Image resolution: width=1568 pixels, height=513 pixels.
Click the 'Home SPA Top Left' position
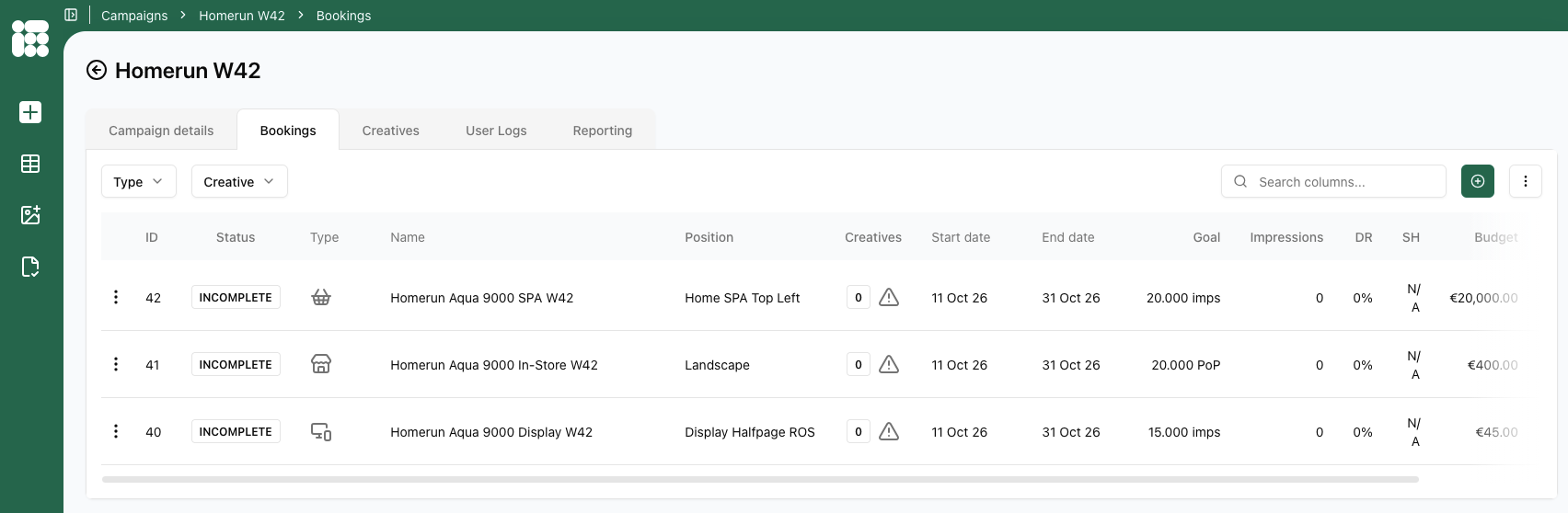pyautogui.click(x=743, y=298)
